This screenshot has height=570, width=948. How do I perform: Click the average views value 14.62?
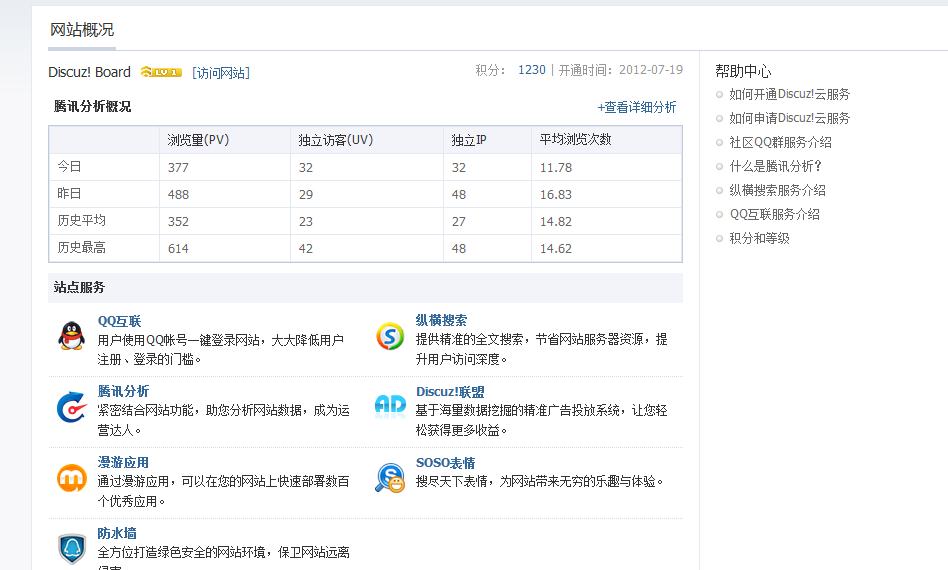[556, 248]
